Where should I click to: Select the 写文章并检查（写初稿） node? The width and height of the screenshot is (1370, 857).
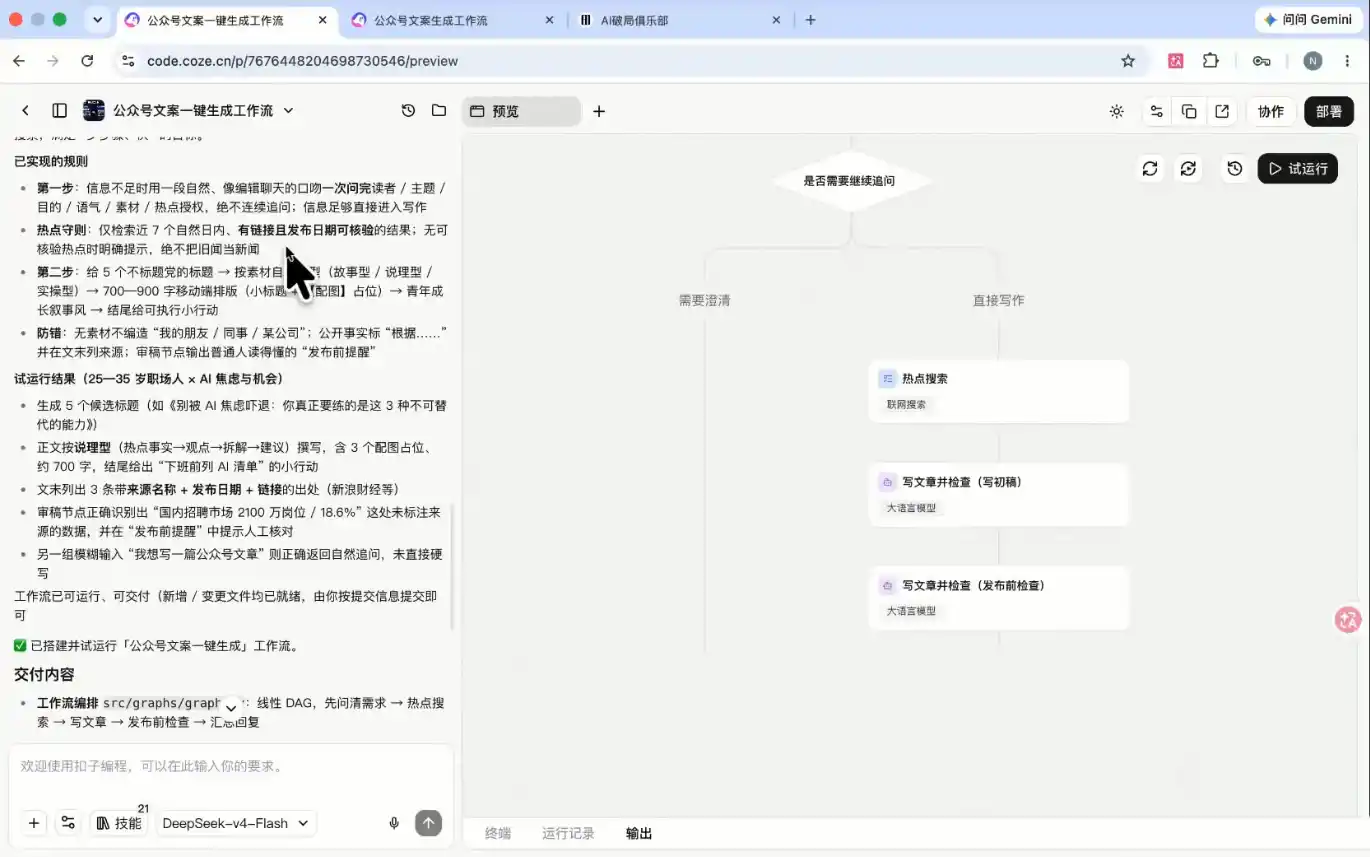pos(999,494)
